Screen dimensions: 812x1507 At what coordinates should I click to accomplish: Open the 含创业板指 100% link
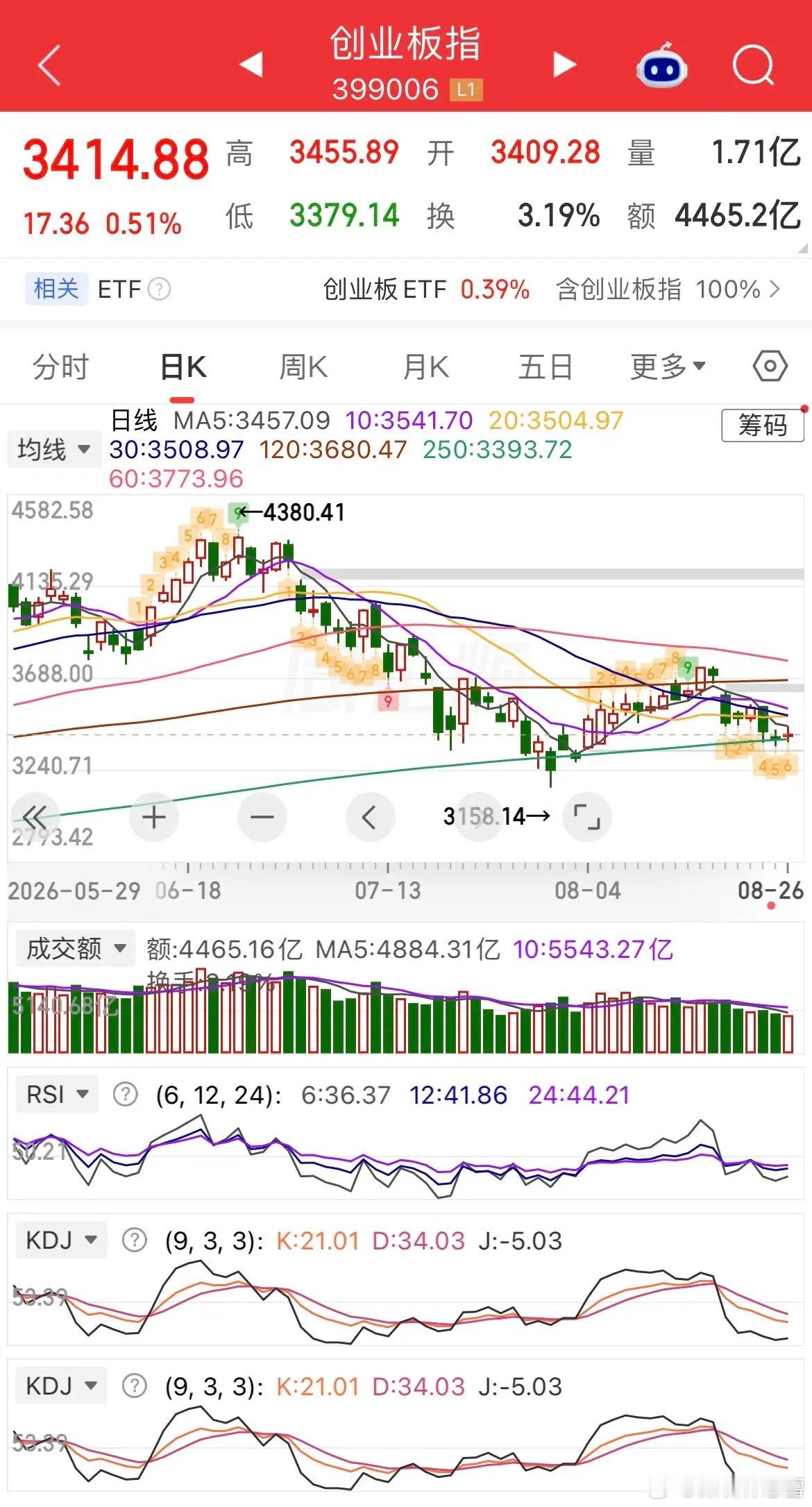pyautogui.click(x=668, y=289)
